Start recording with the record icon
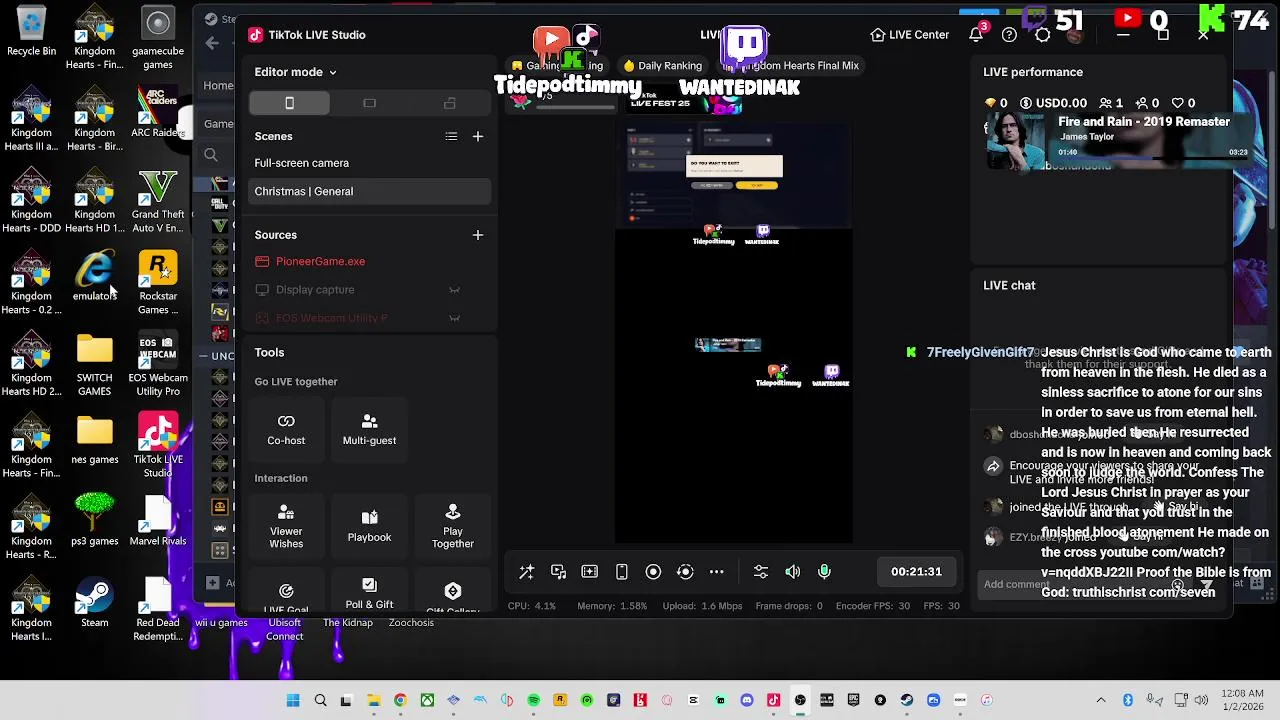1280x720 pixels. point(653,572)
